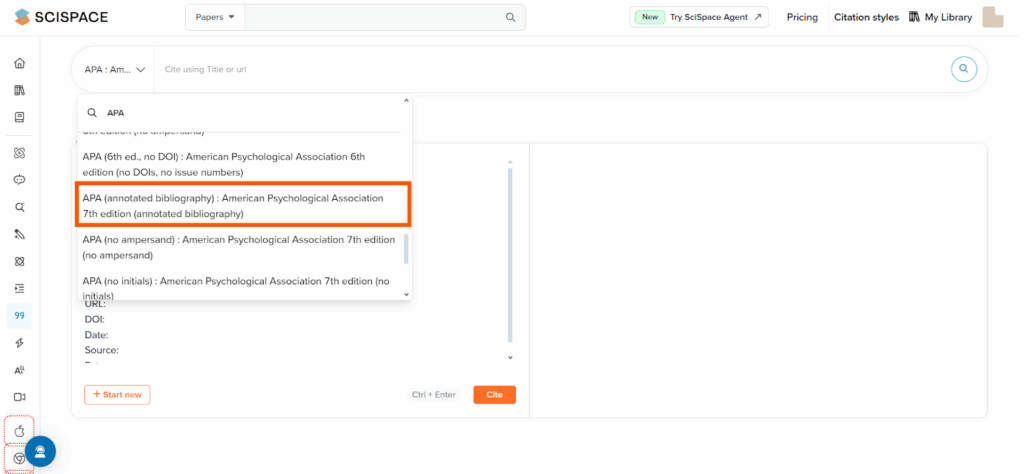
Task: Open the pen writer sidebar icon
Action: (20, 234)
